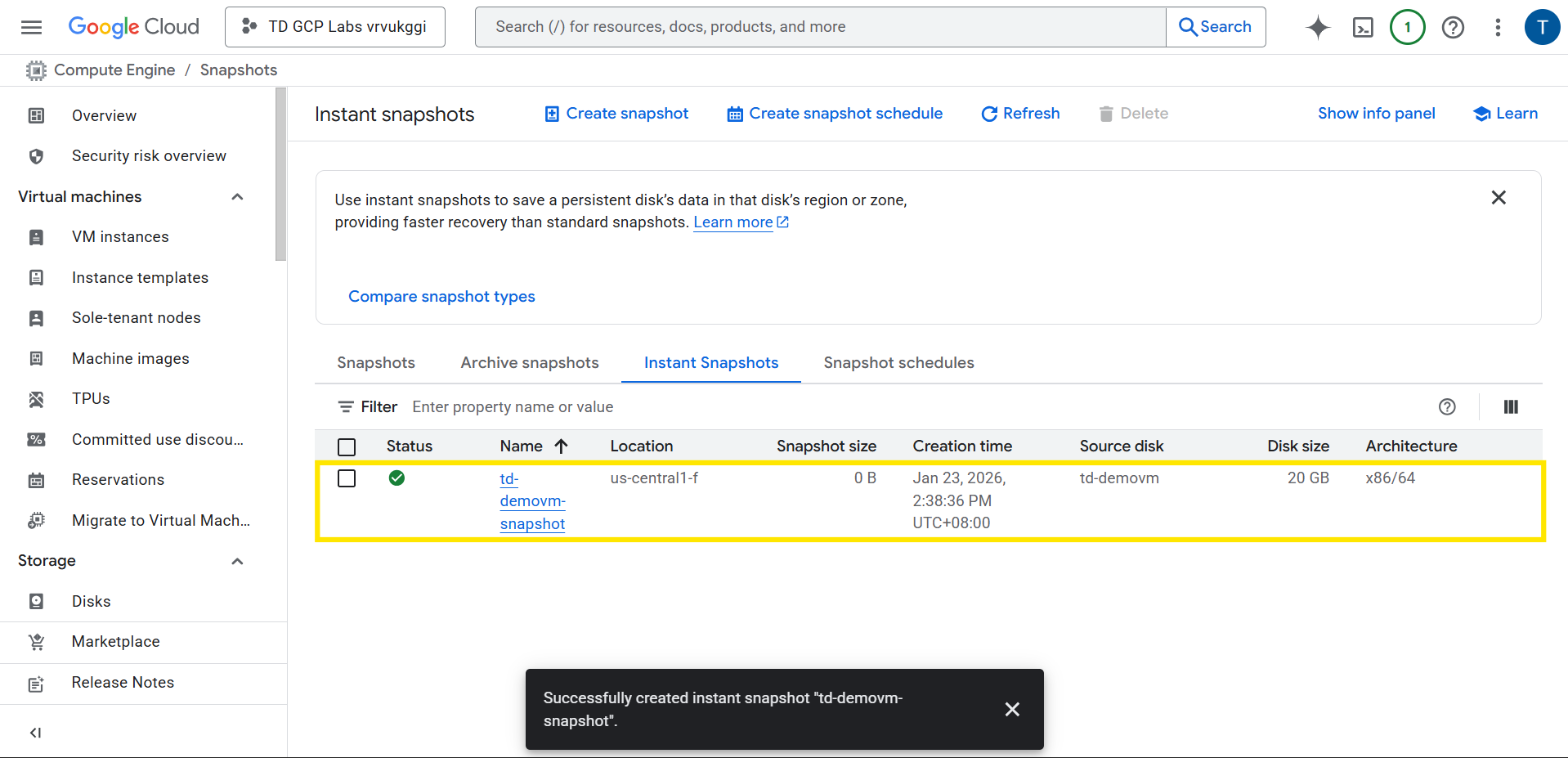Image resolution: width=1568 pixels, height=758 pixels.
Task: Select all snapshots header checkbox
Action: point(347,446)
